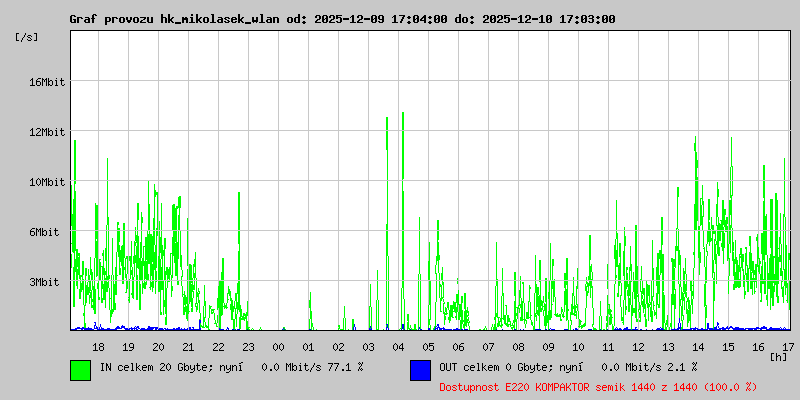Screen dimensions: 800x400
Task: Click the '[/s]' axis unit label
Action: (x=27, y=37)
